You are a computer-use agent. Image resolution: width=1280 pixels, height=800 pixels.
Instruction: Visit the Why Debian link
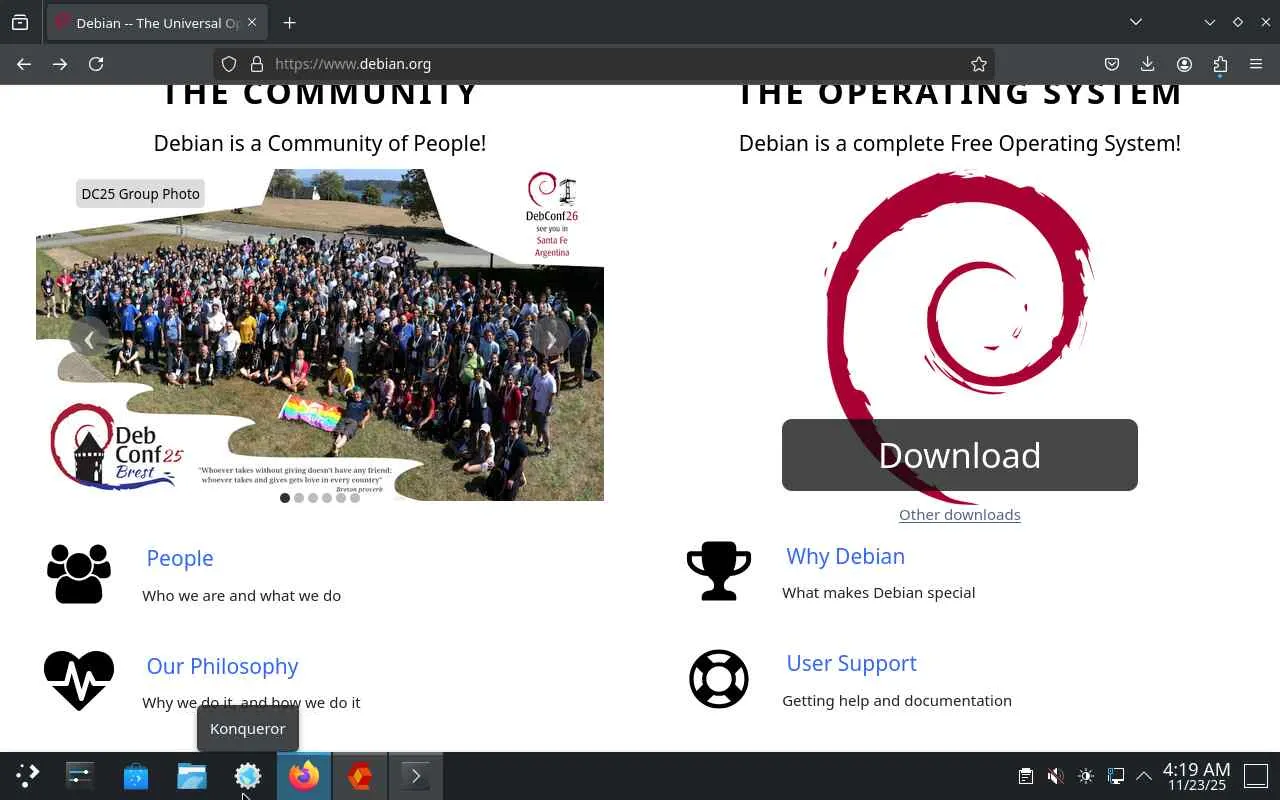tap(845, 556)
